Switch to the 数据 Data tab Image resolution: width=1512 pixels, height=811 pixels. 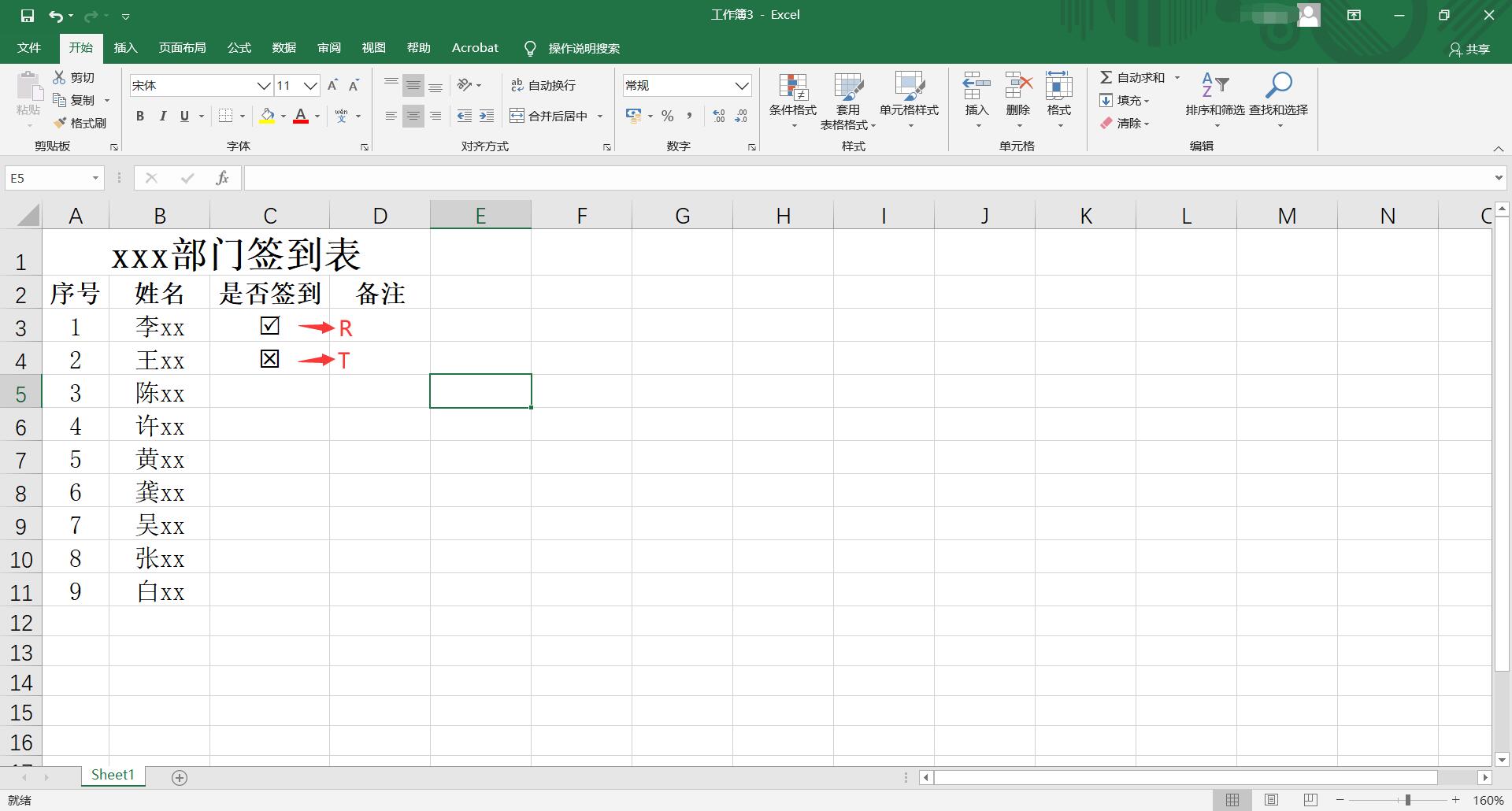coord(283,48)
